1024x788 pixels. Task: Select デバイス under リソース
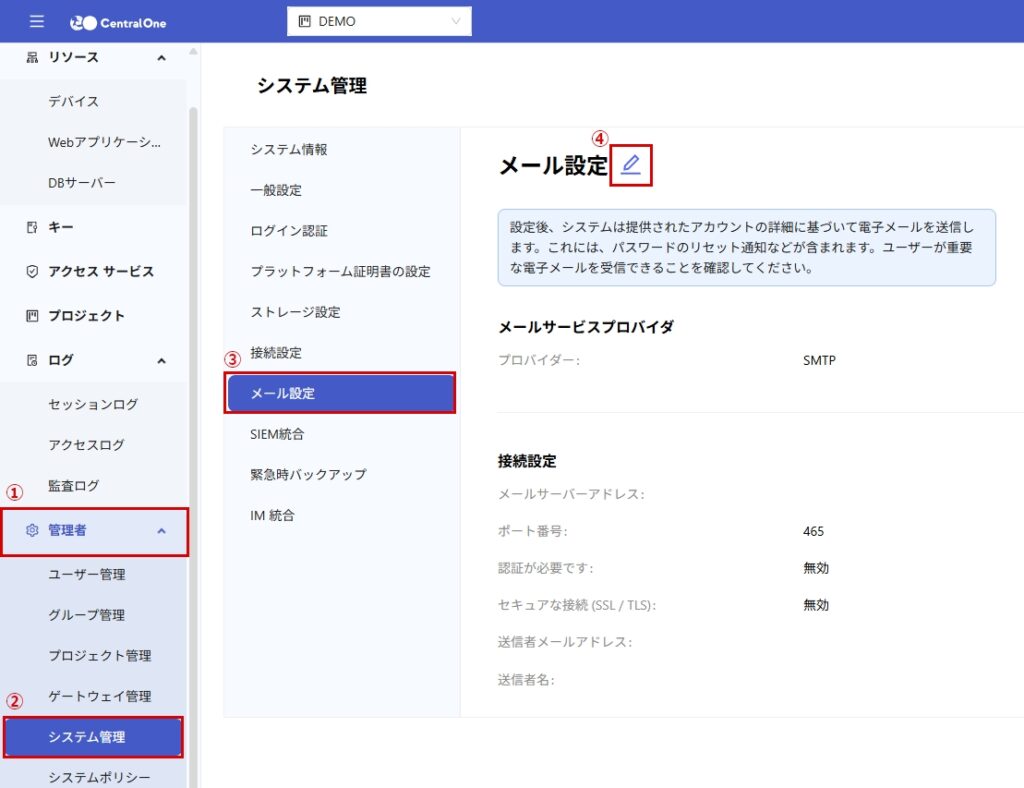(74, 102)
